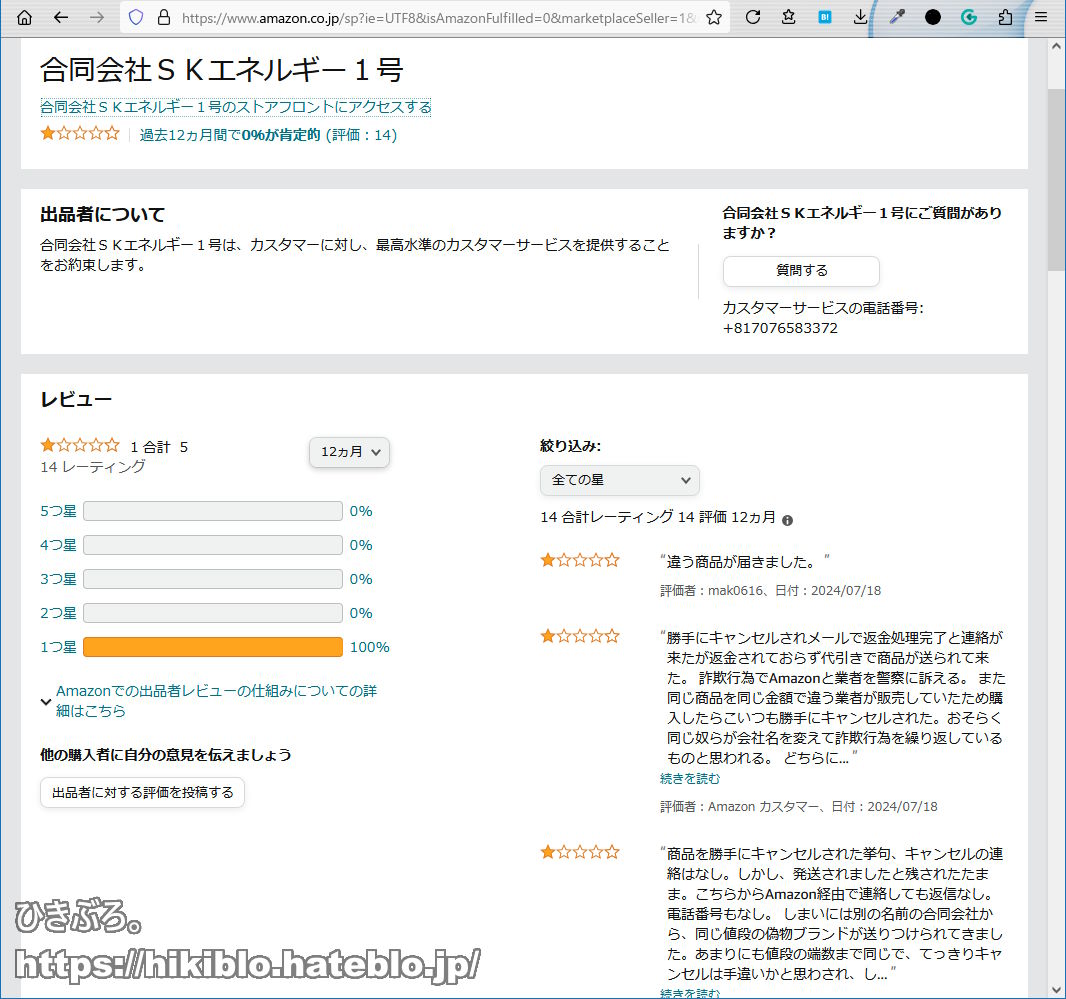Screen dimensions: 1066x999
Task: Click the 違う商品が届きました review text
Action: (x=744, y=562)
